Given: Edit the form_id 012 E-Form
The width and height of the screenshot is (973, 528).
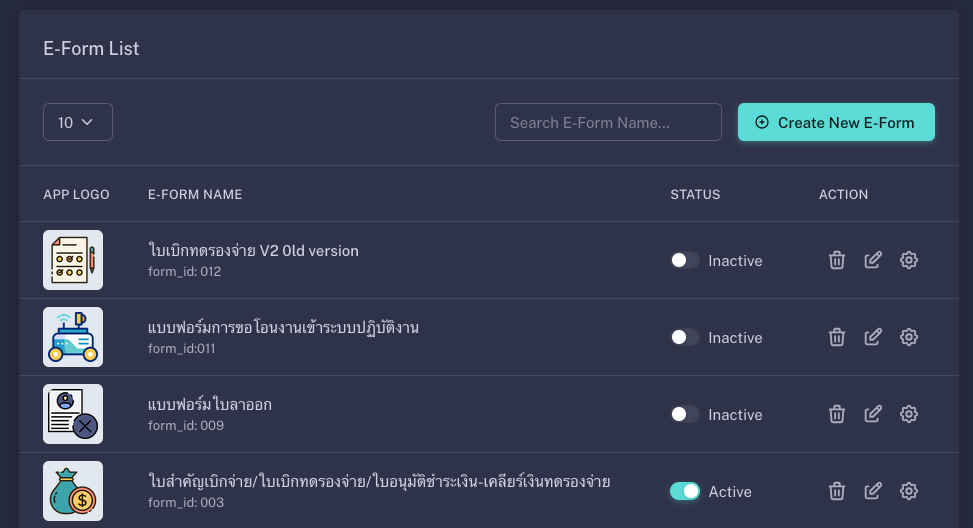Looking at the screenshot, I should coord(873,260).
